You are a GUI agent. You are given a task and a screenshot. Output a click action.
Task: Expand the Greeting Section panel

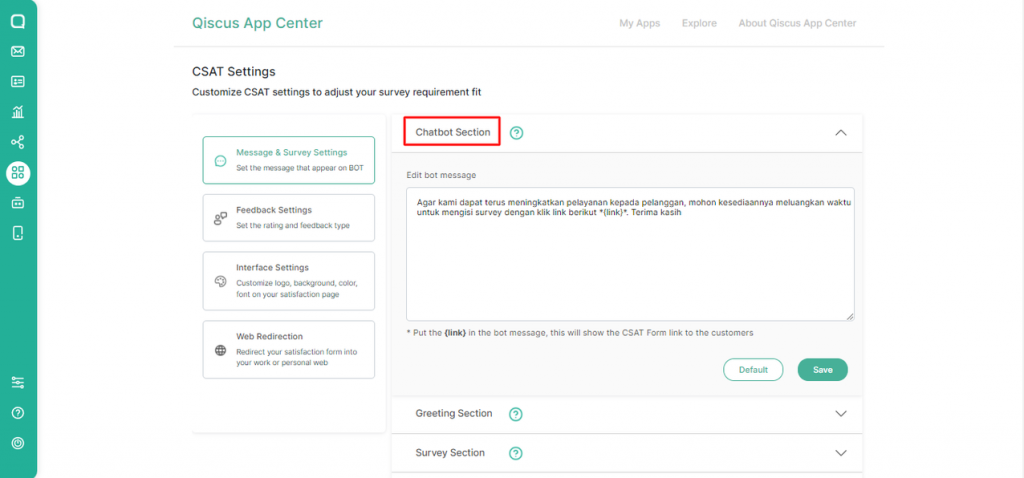coord(840,414)
